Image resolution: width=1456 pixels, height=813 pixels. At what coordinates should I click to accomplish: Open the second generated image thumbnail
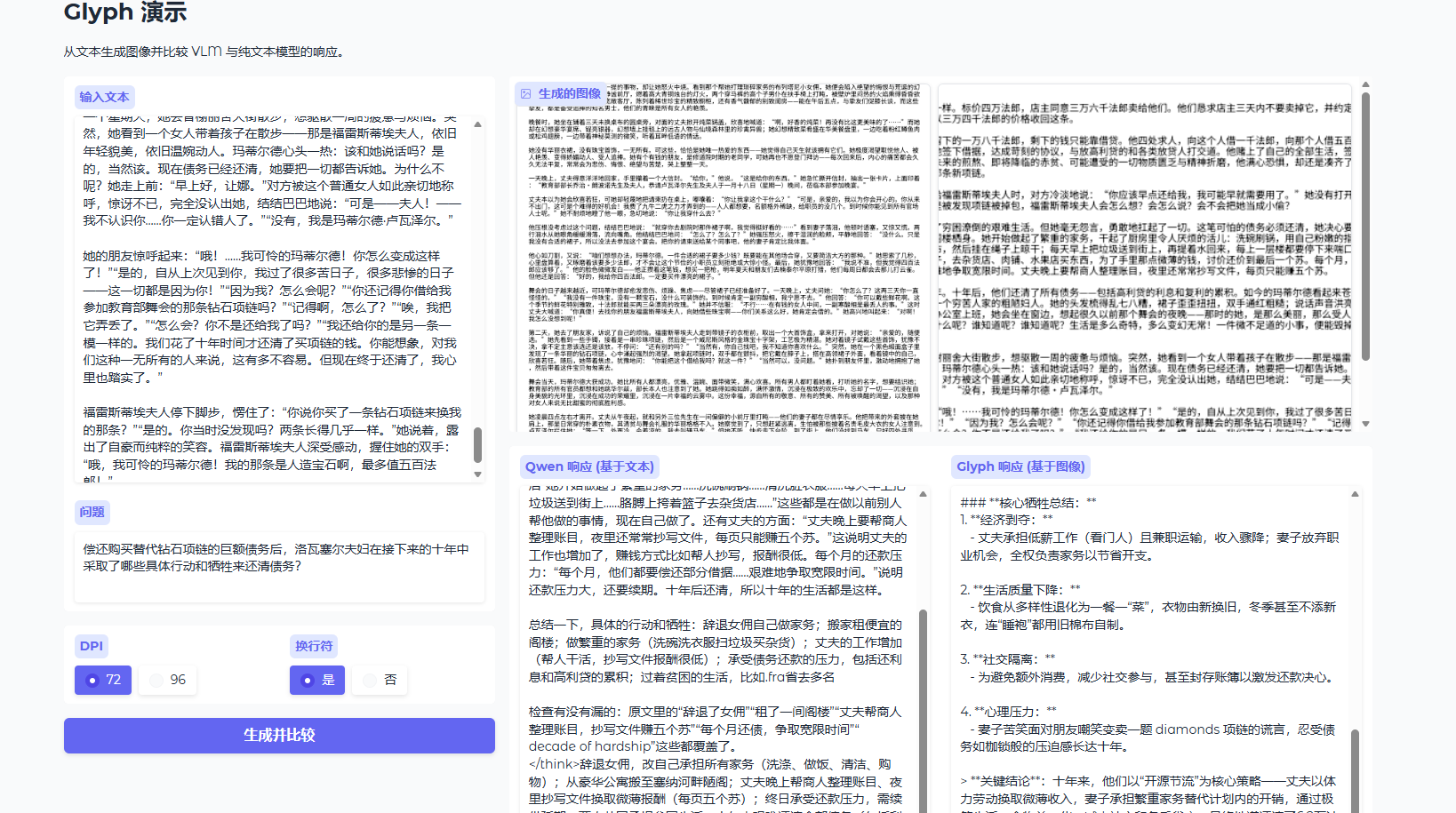click(x=1145, y=259)
